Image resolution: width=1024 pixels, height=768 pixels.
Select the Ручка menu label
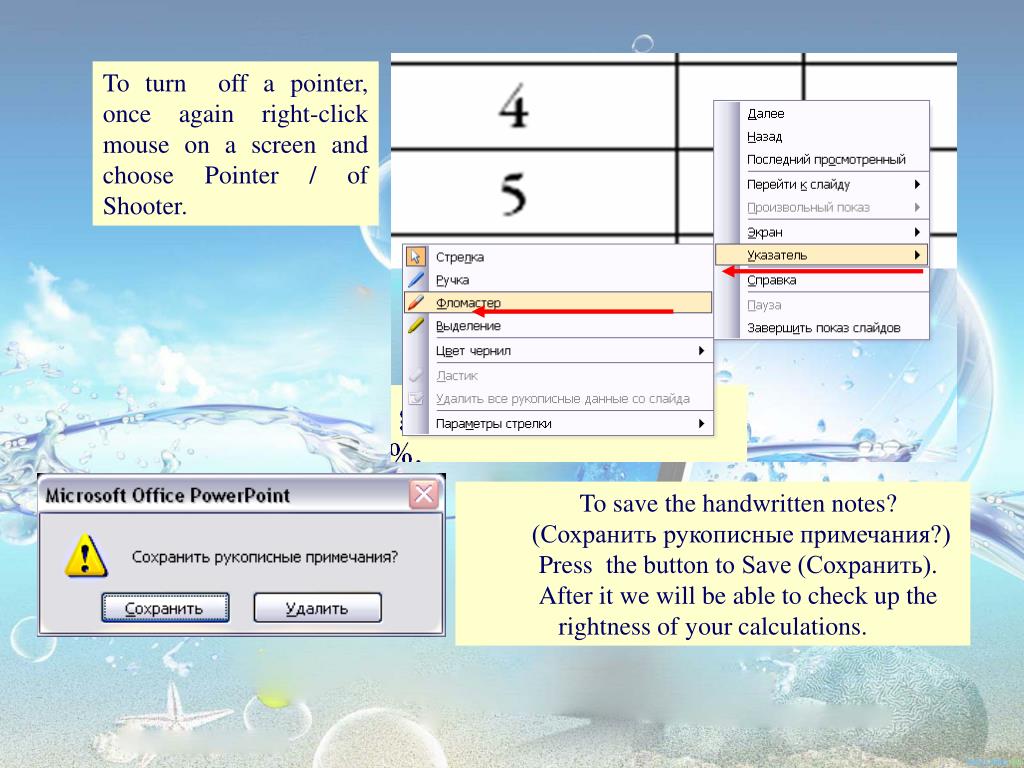click(452, 280)
